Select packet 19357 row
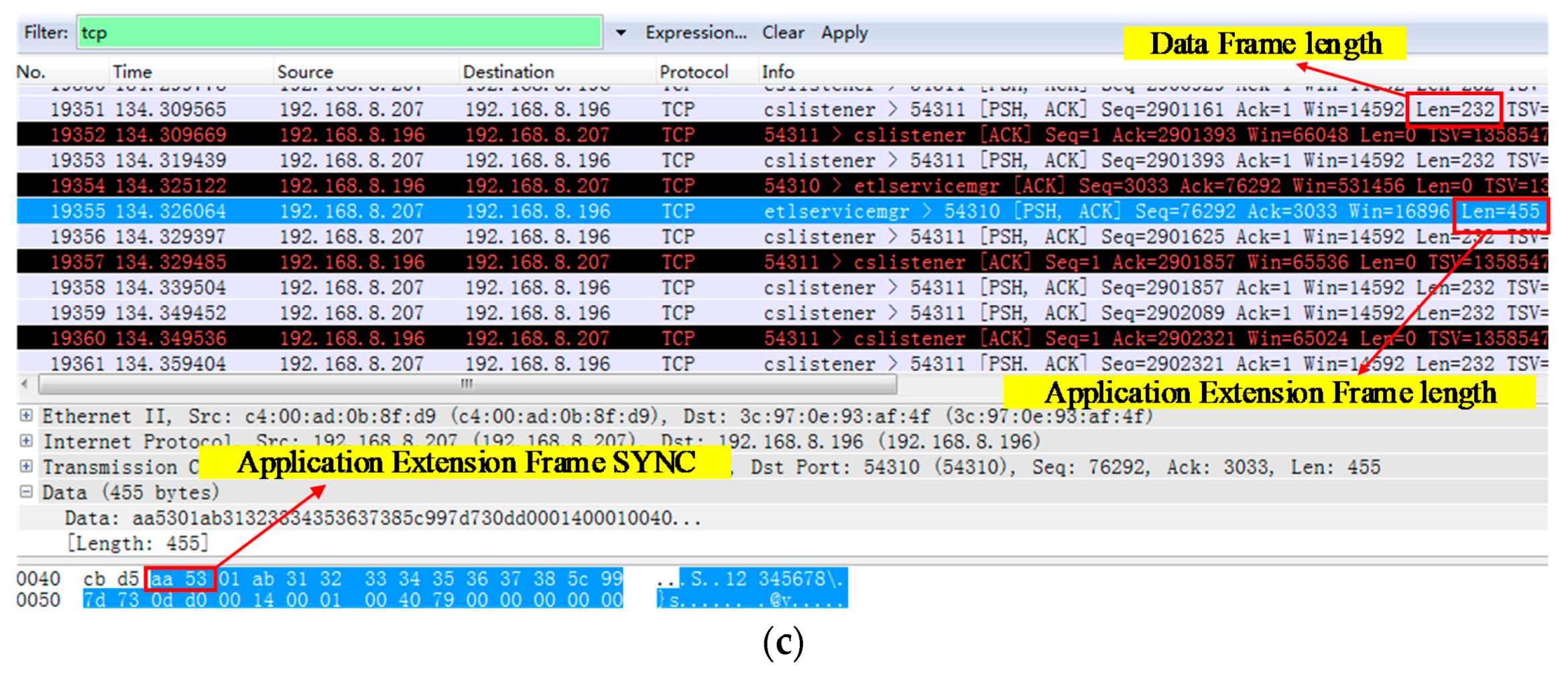Image resolution: width=1568 pixels, height=676 pixels. pyautogui.click(x=782, y=262)
